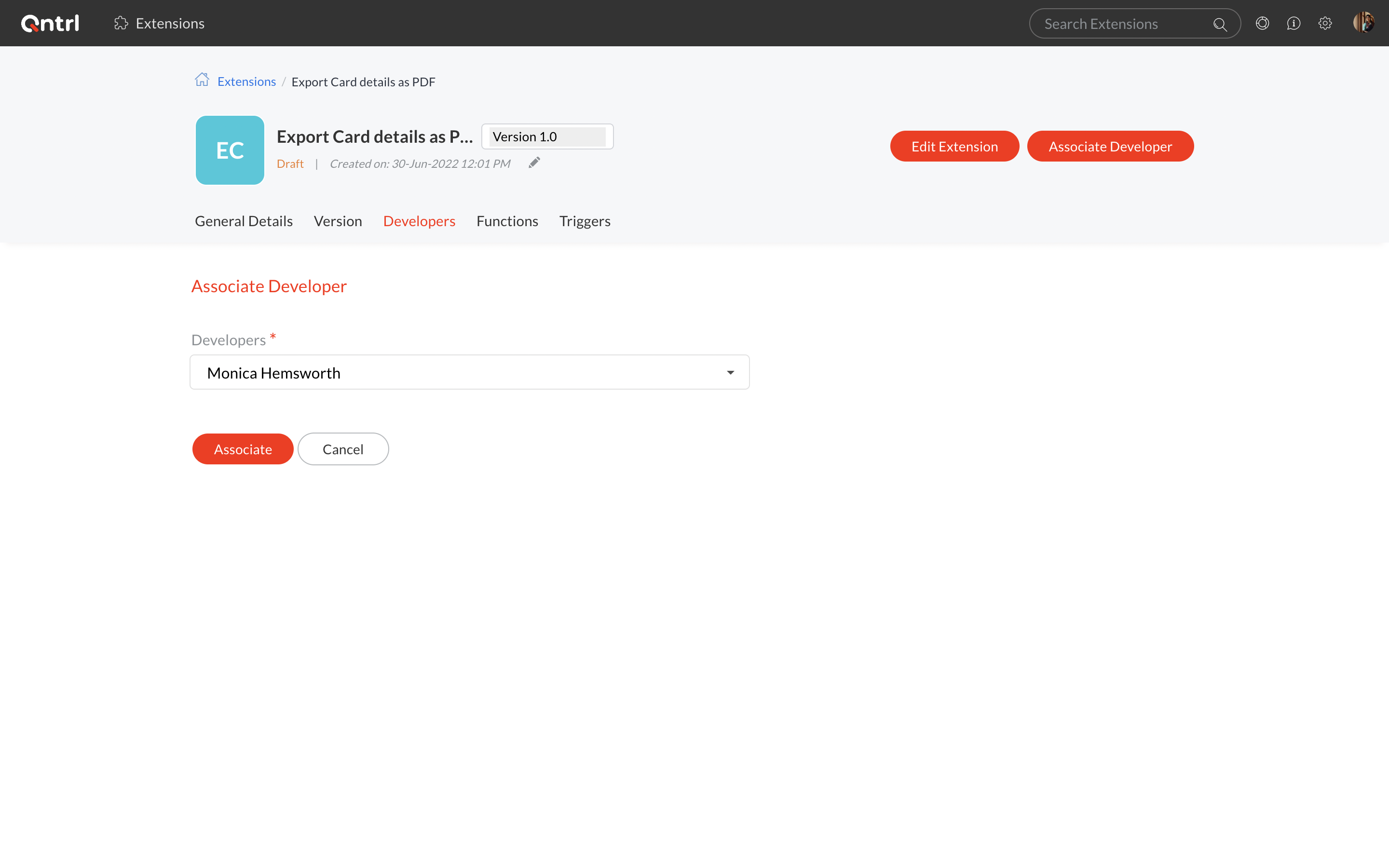Click the pencil edit icon
The image size is (1389, 868).
tap(534, 163)
